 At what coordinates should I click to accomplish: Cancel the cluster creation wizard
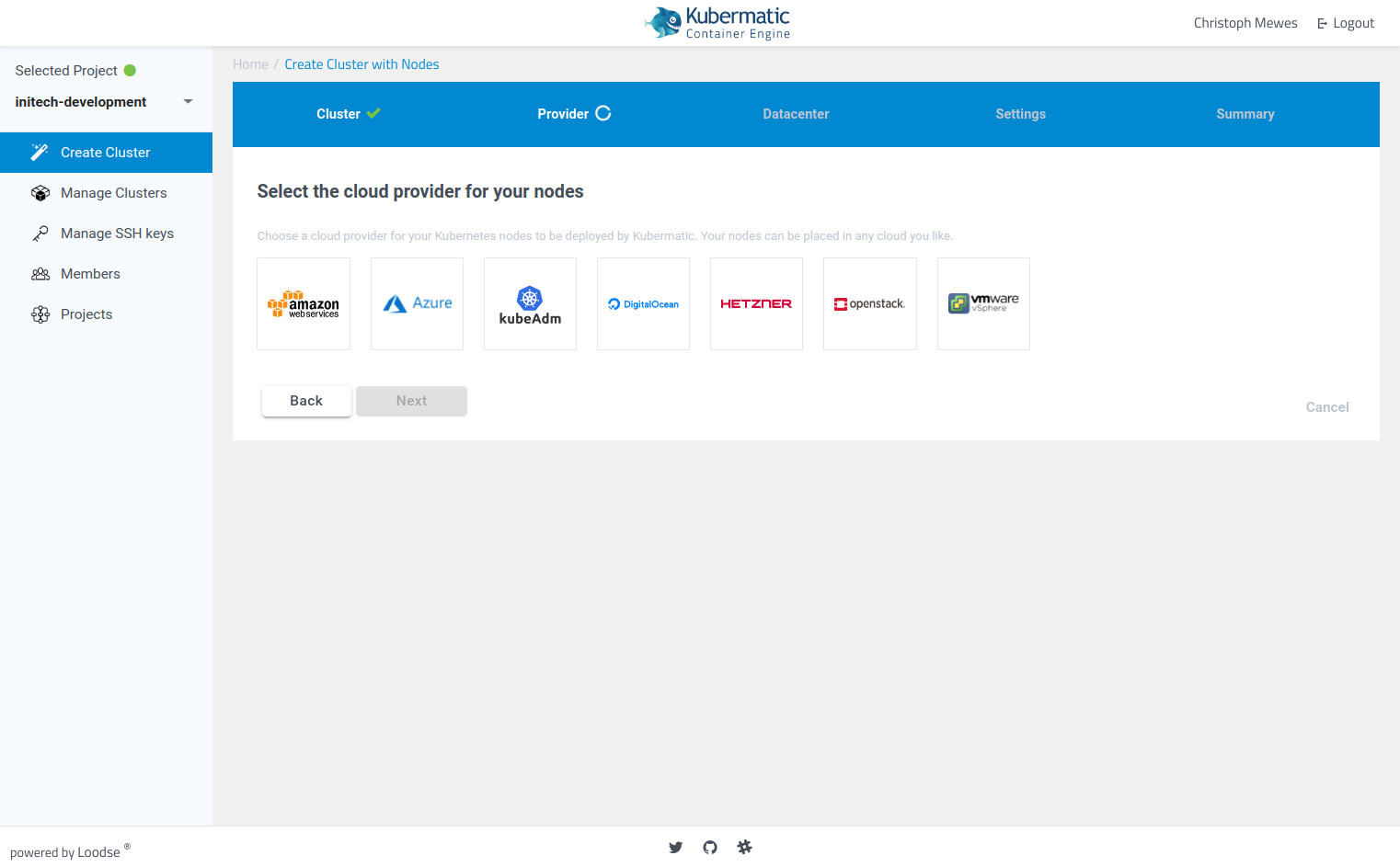1327,407
